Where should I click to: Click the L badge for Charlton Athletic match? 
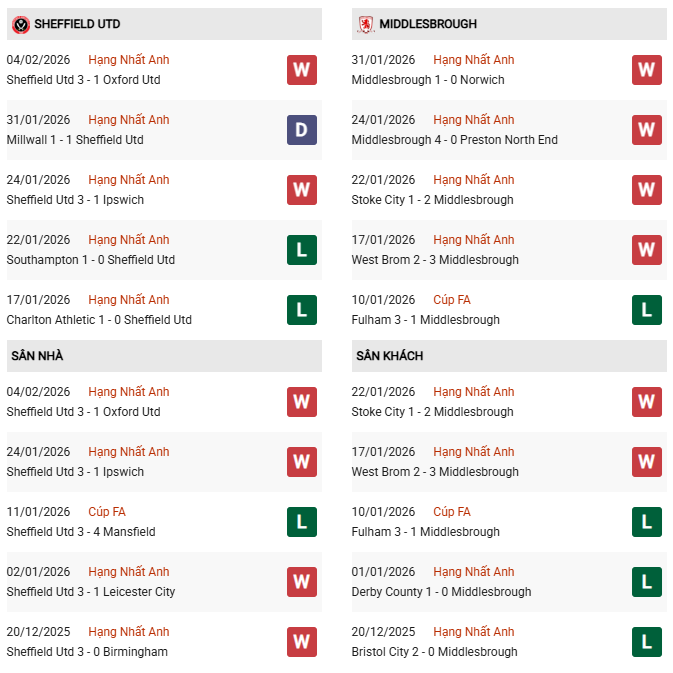tap(302, 310)
